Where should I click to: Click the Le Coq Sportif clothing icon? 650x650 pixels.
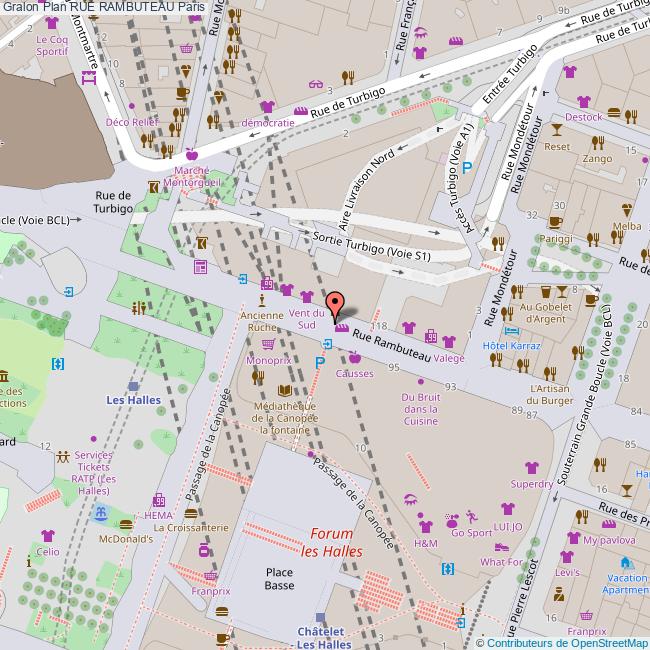click(x=50, y=26)
